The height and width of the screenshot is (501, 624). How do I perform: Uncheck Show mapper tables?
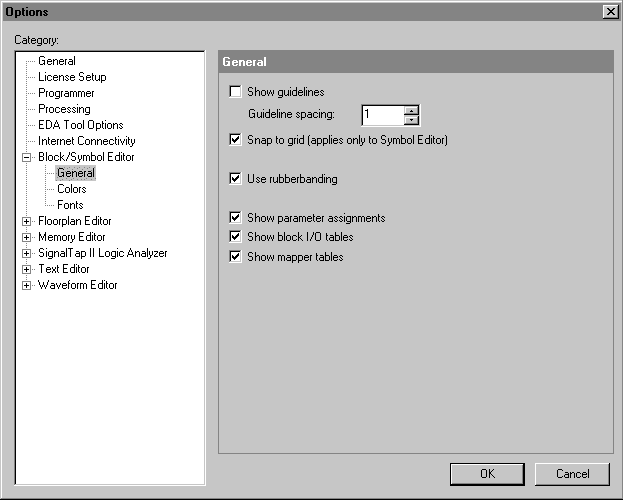[235, 257]
